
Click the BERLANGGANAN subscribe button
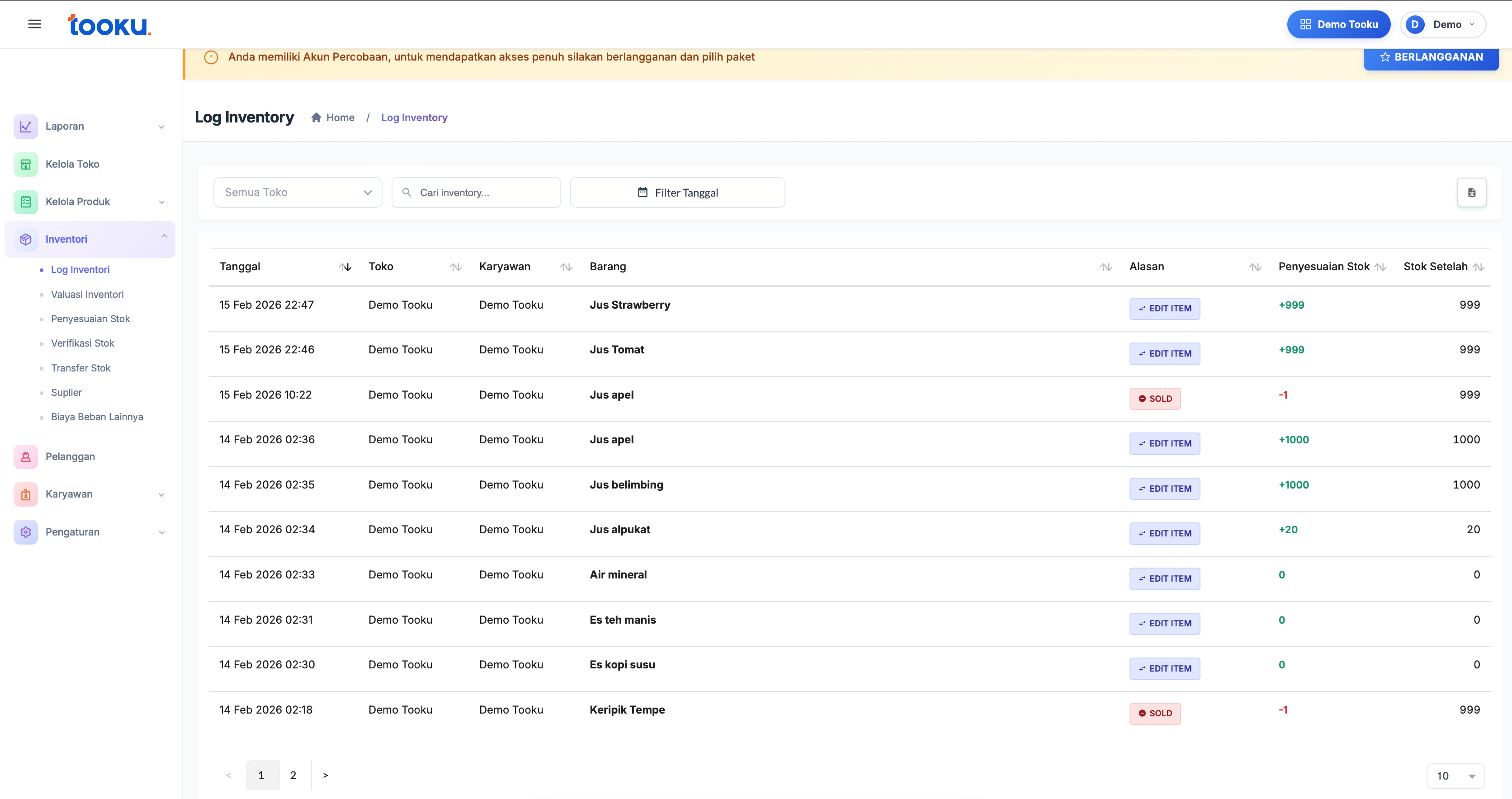tap(1431, 57)
